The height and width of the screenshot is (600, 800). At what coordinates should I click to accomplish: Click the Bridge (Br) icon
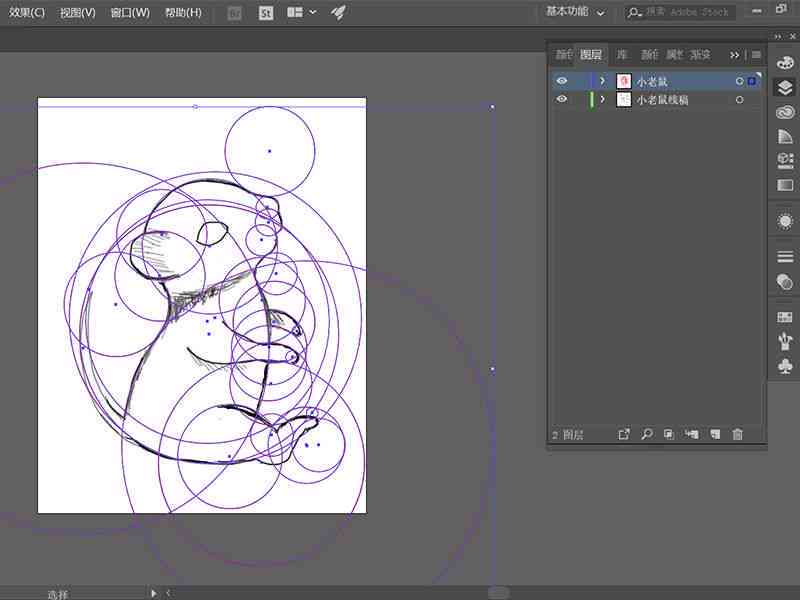point(234,13)
